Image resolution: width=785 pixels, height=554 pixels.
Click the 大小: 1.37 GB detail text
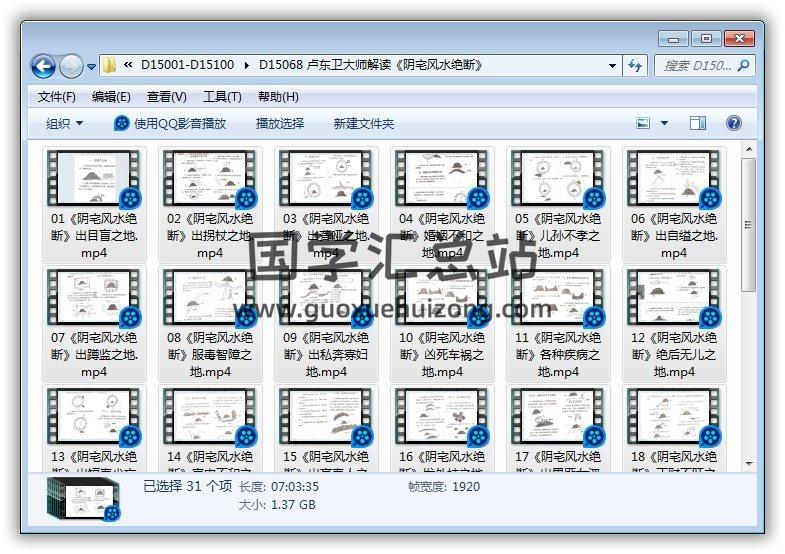(277, 504)
